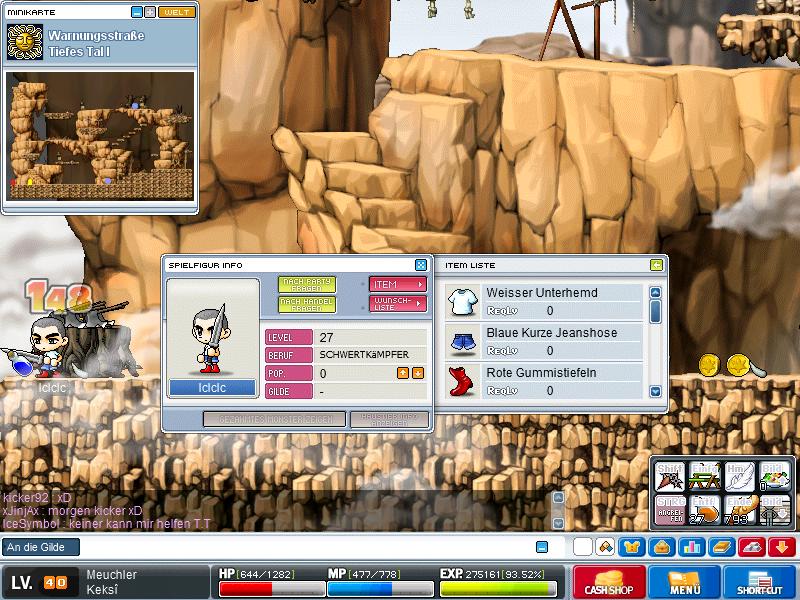Expand the Wunschliste button
The height and width of the screenshot is (600, 800).
(x=397, y=303)
